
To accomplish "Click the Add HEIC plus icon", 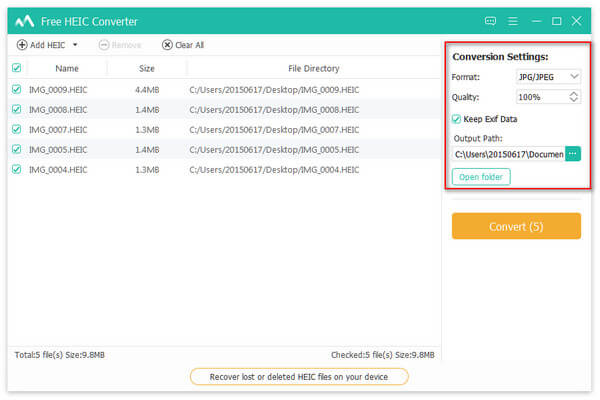I will 22,45.
